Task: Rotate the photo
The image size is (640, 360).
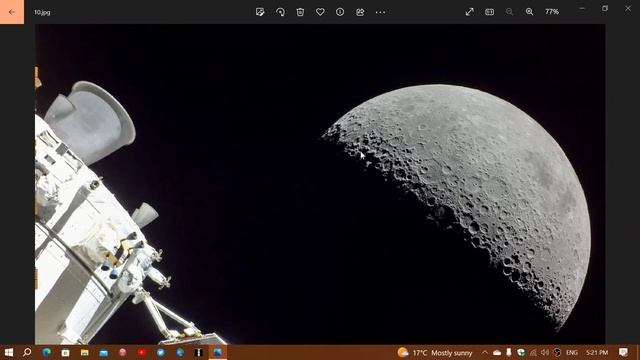Action: pyautogui.click(x=280, y=12)
